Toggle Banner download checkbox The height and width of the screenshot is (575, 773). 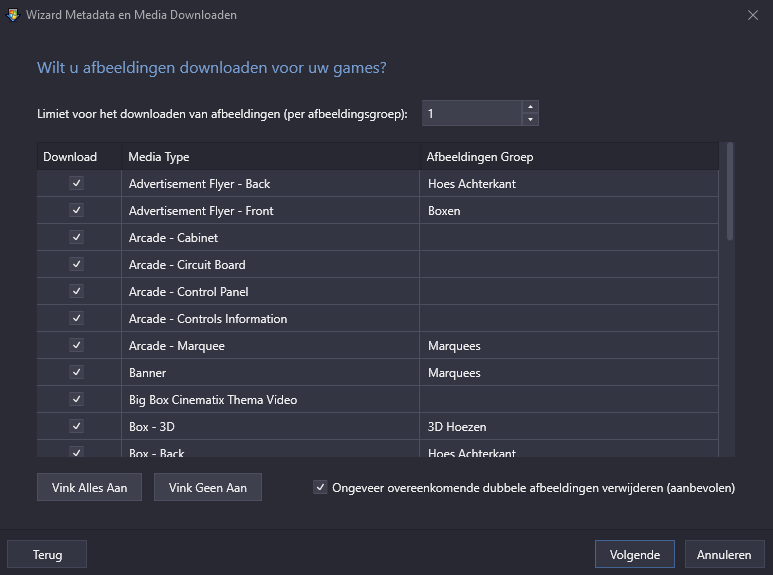coord(76,372)
